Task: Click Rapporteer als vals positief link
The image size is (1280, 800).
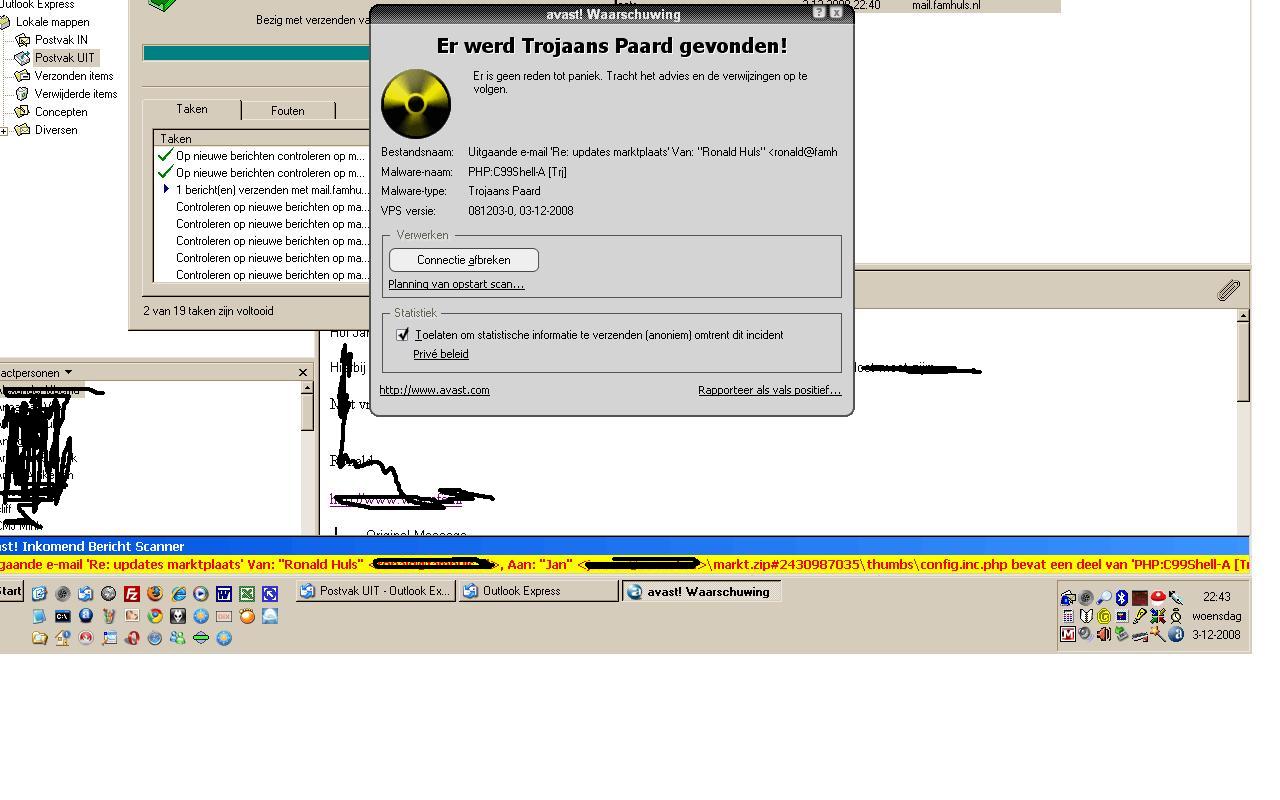Action: (770, 390)
